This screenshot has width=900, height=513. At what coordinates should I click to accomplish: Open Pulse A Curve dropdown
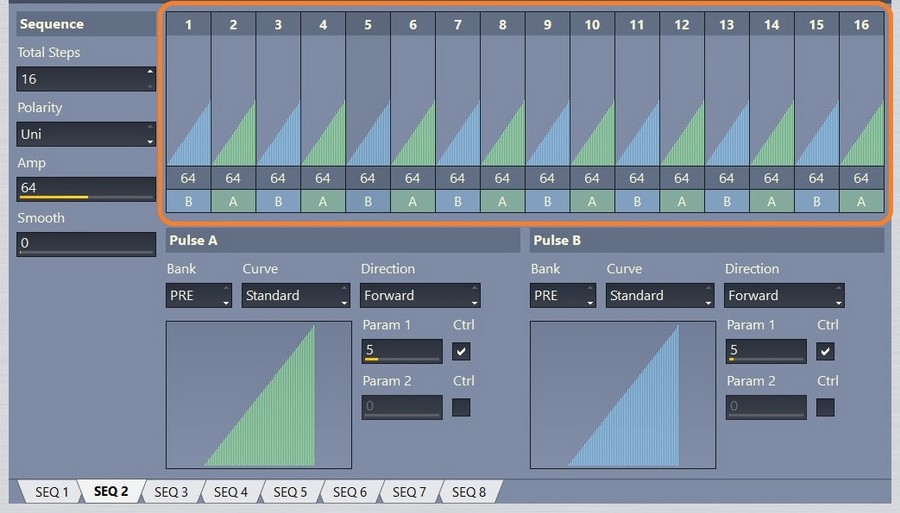[x=296, y=296]
